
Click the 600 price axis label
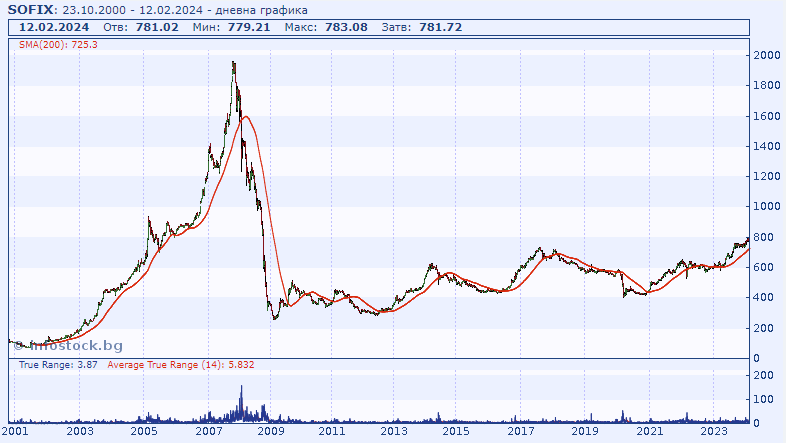(x=764, y=267)
